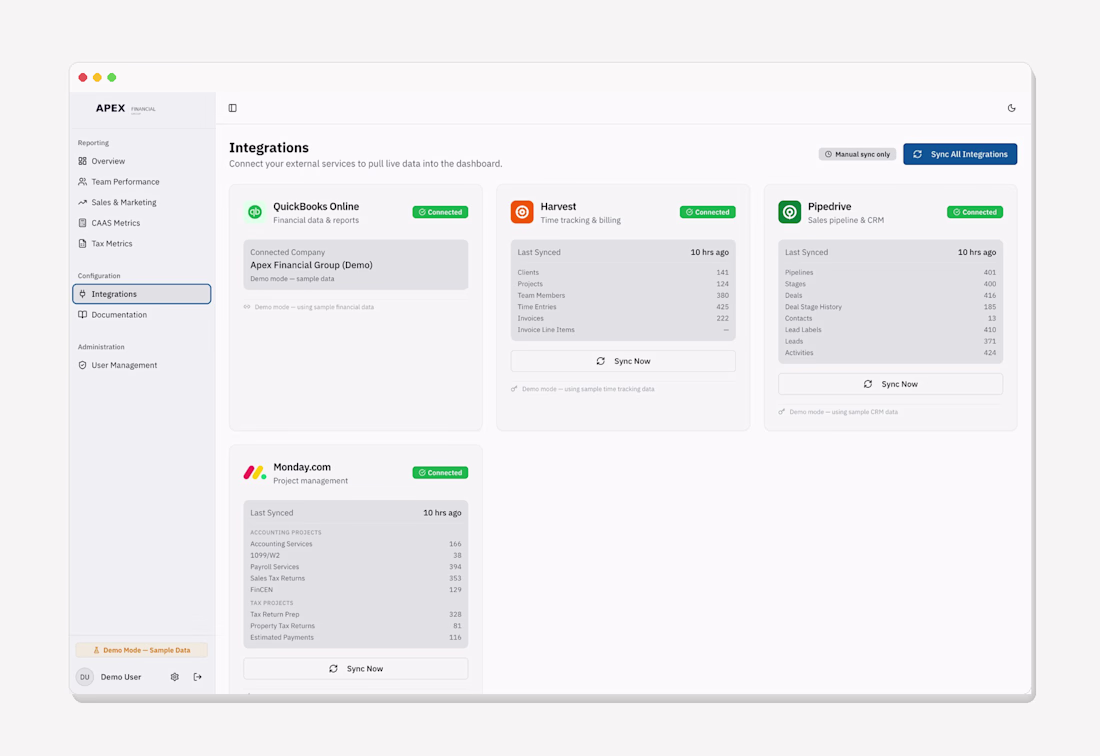The width and height of the screenshot is (1100, 756).
Task: Click the Monday.com Sync Now refresh icon
Action: click(x=333, y=669)
